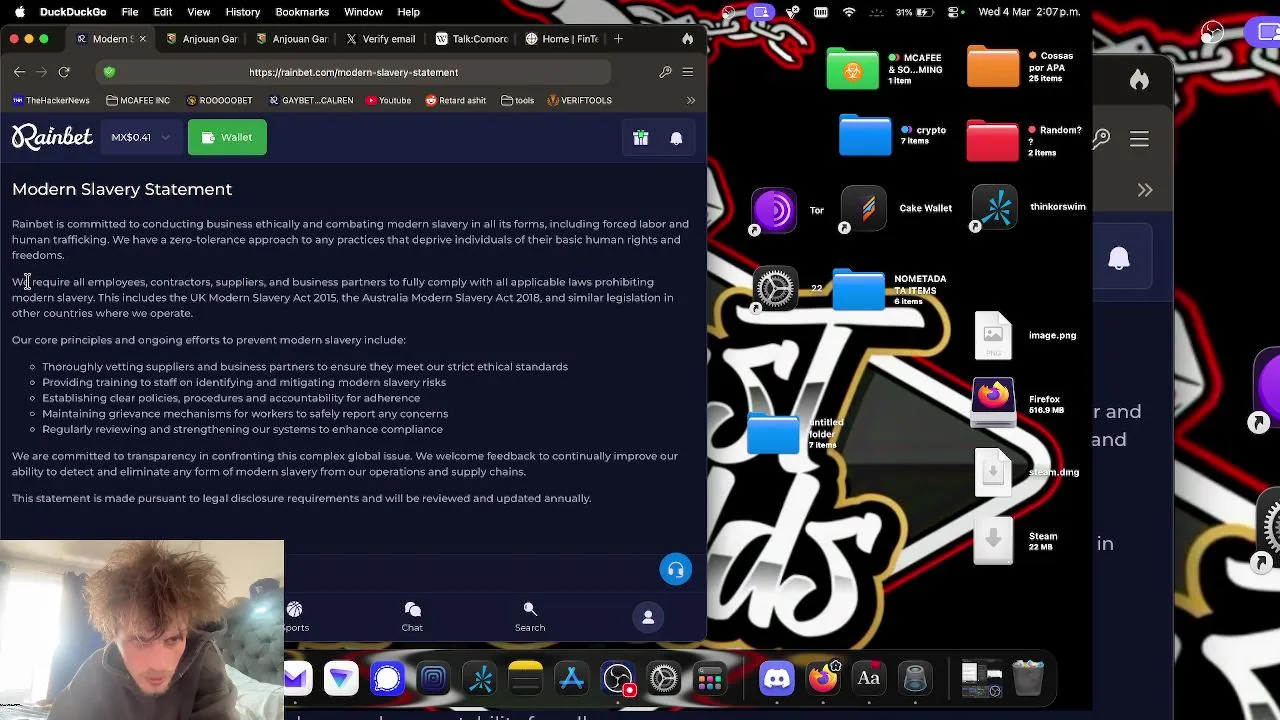Go back in the DuckDuckGo browser
The width and height of the screenshot is (1280, 720).
(19, 72)
